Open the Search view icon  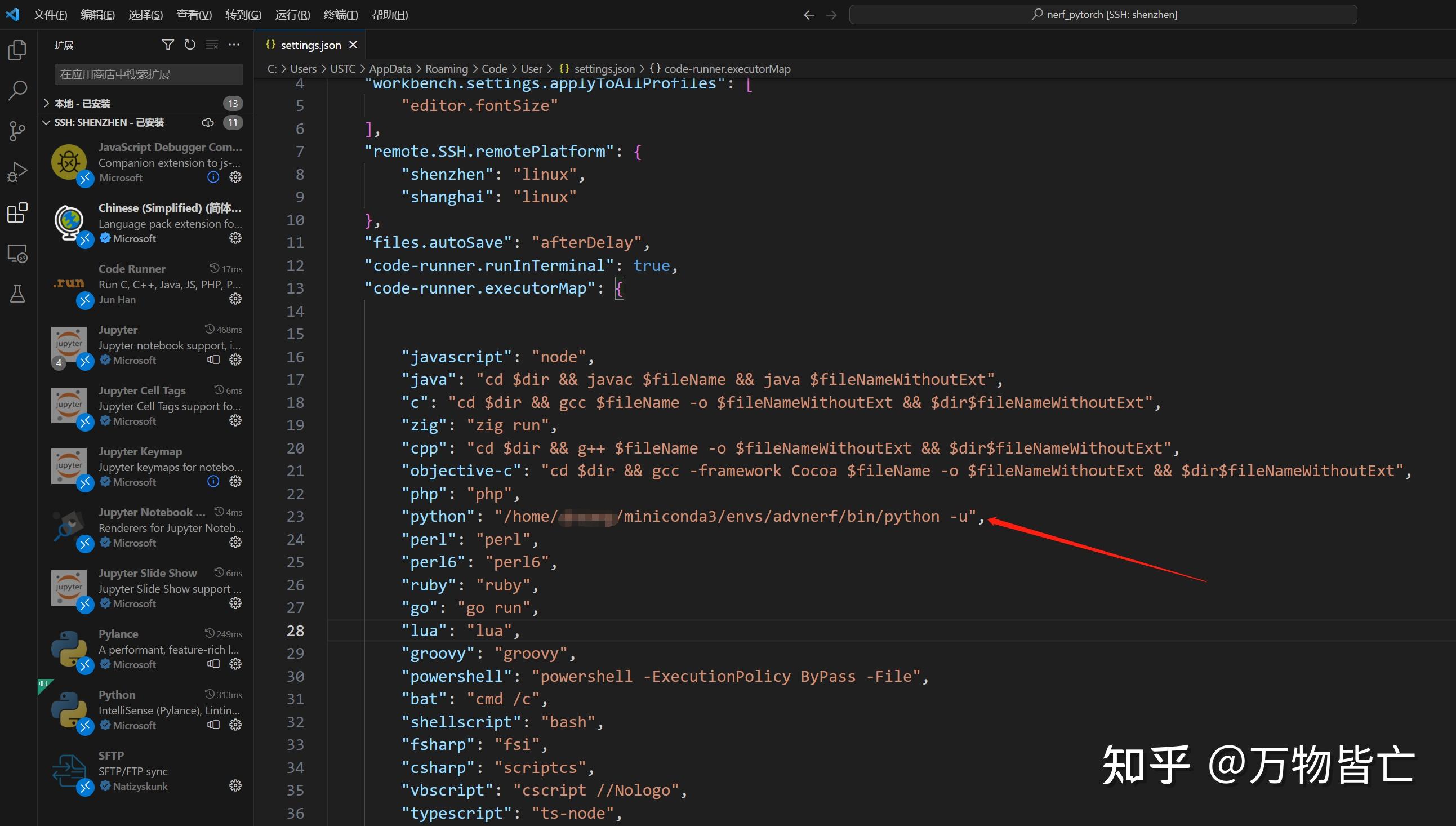[17, 90]
